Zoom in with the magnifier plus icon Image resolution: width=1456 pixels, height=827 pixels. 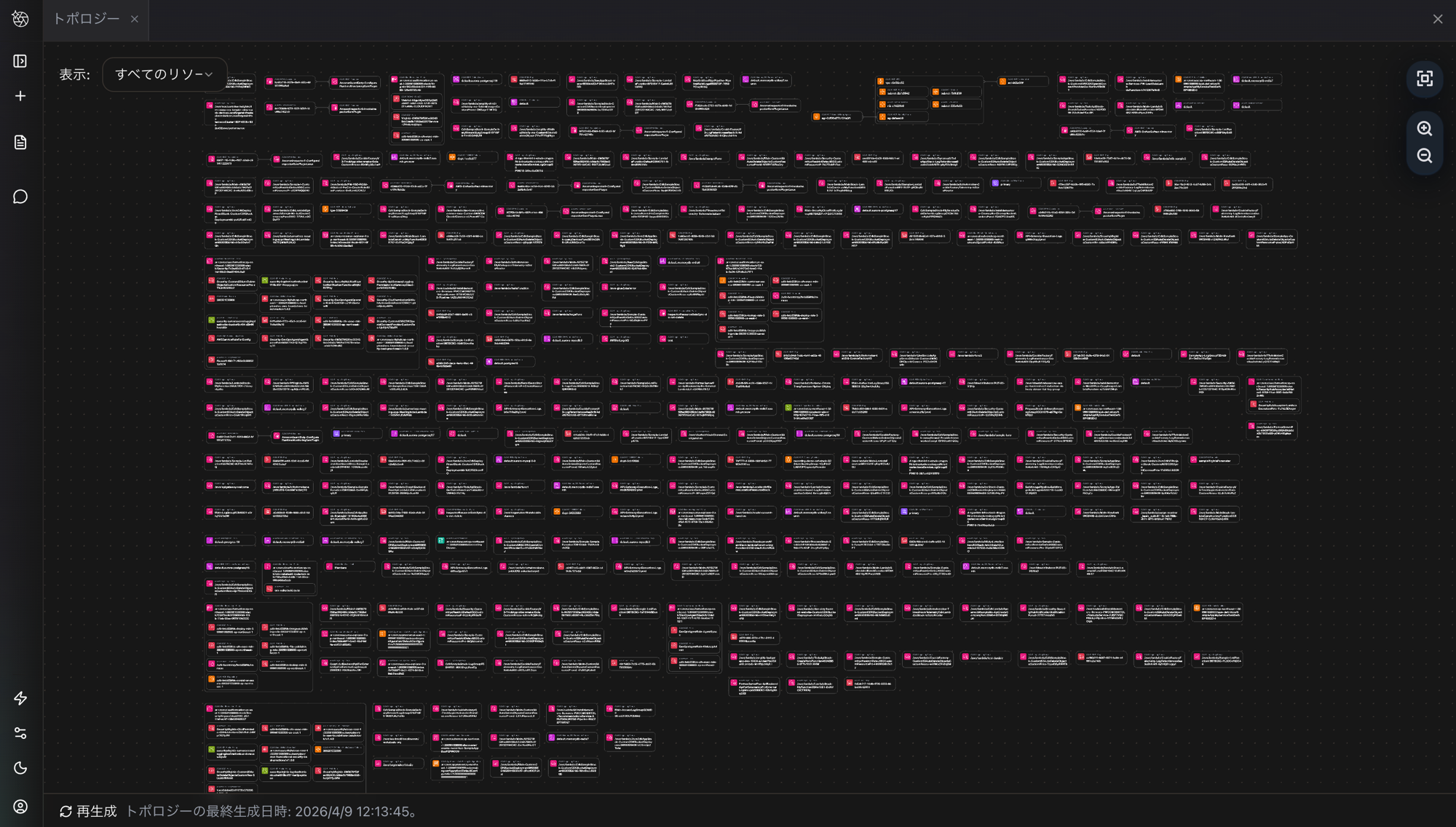tap(1425, 129)
